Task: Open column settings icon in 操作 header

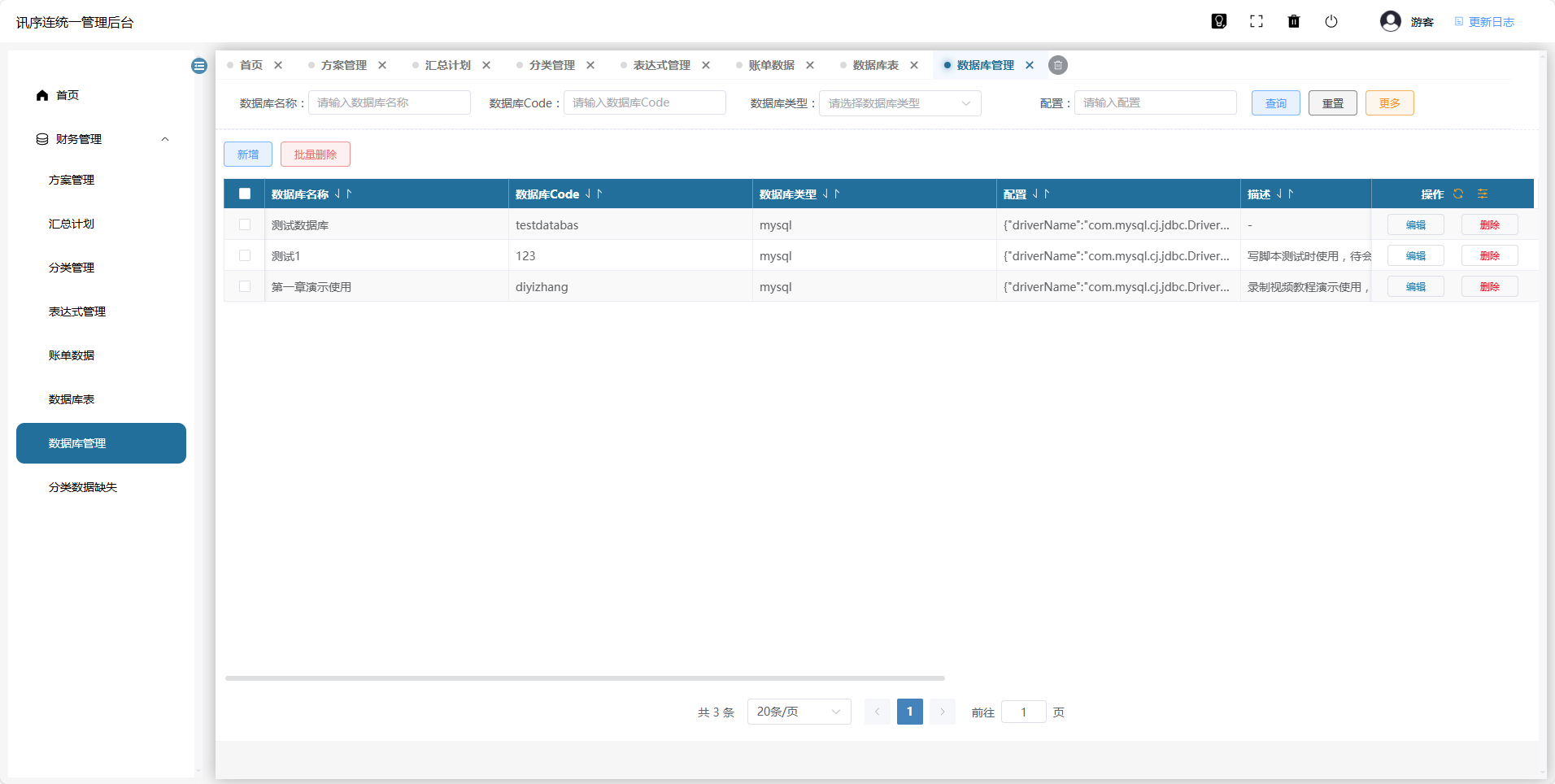Action: click(1483, 194)
